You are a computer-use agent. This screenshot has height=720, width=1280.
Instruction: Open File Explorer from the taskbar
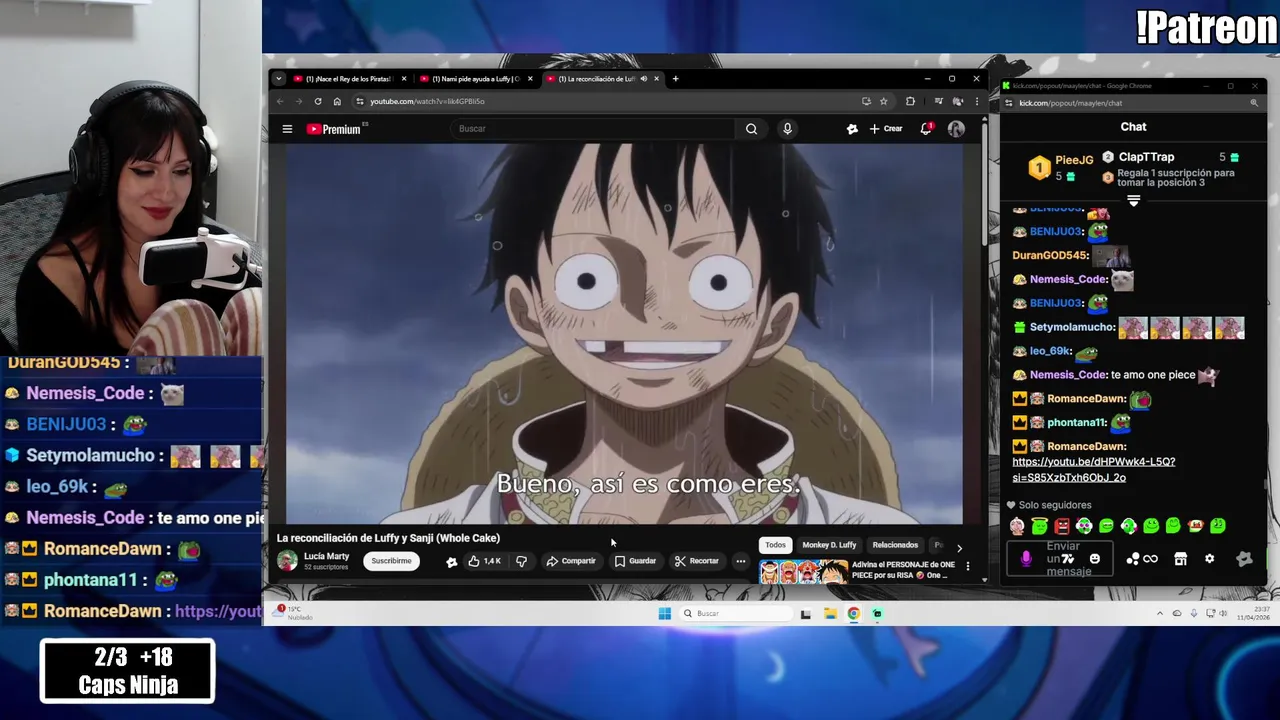pos(830,613)
